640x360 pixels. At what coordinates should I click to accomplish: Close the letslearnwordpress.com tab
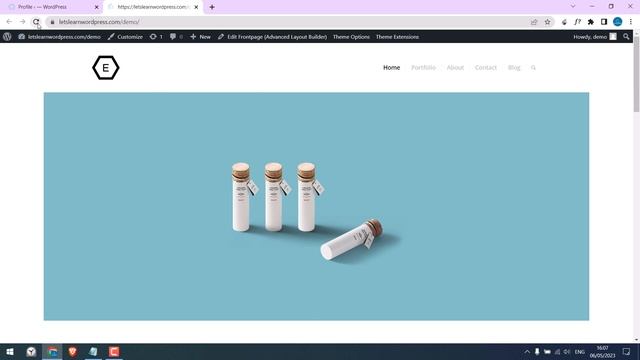(x=196, y=7)
